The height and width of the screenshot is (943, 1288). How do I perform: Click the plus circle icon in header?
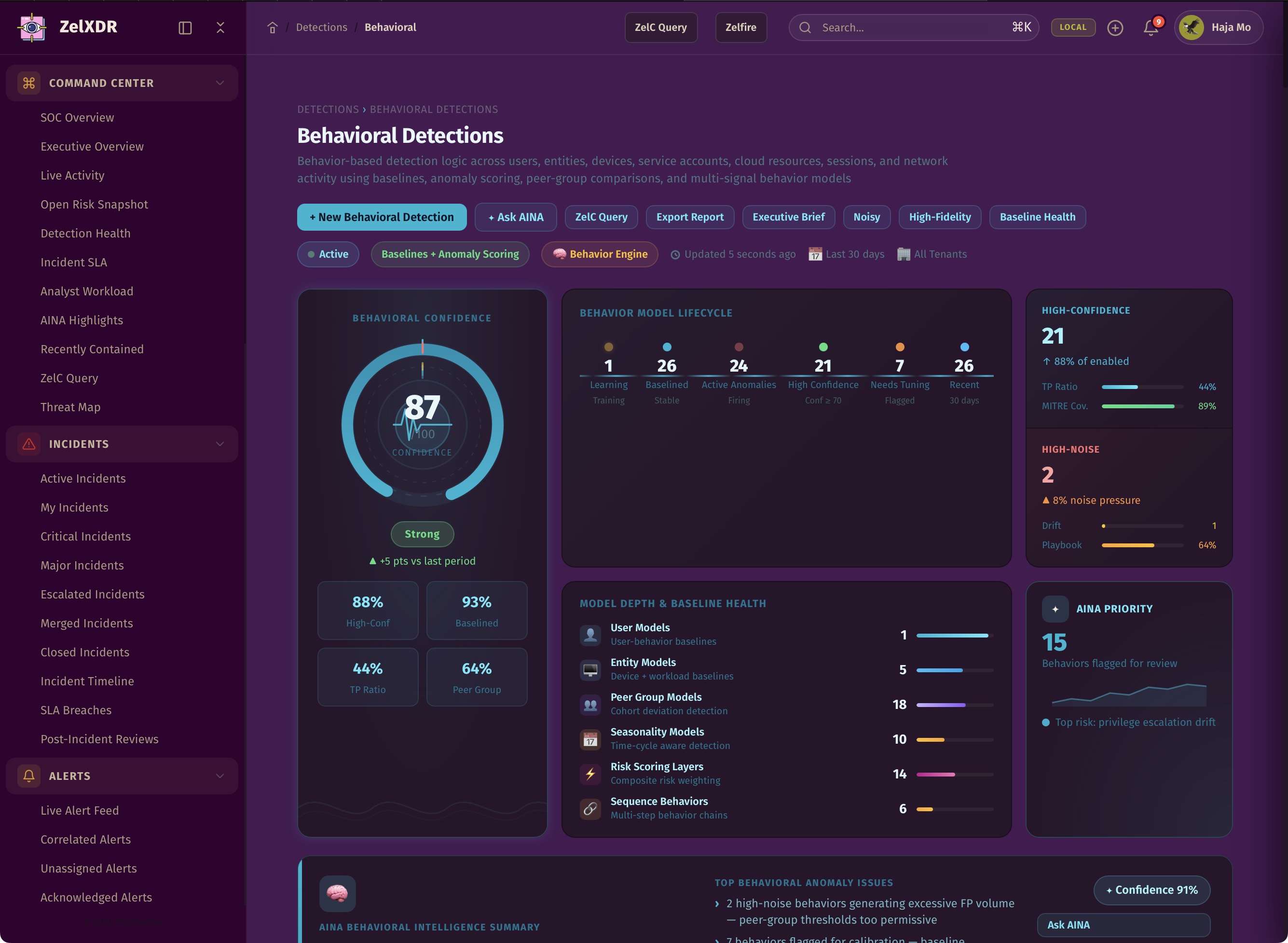point(1115,28)
